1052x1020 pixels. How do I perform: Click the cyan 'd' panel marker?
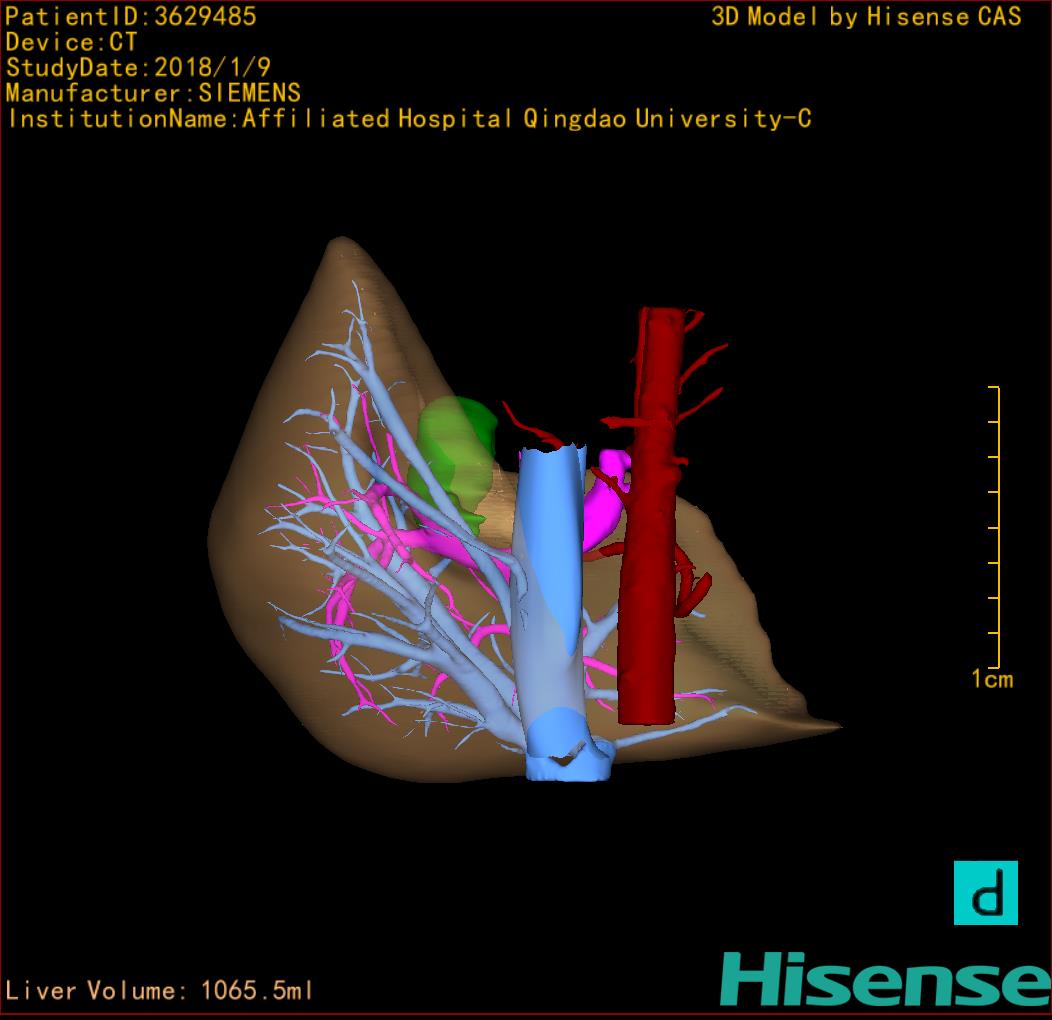click(986, 892)
